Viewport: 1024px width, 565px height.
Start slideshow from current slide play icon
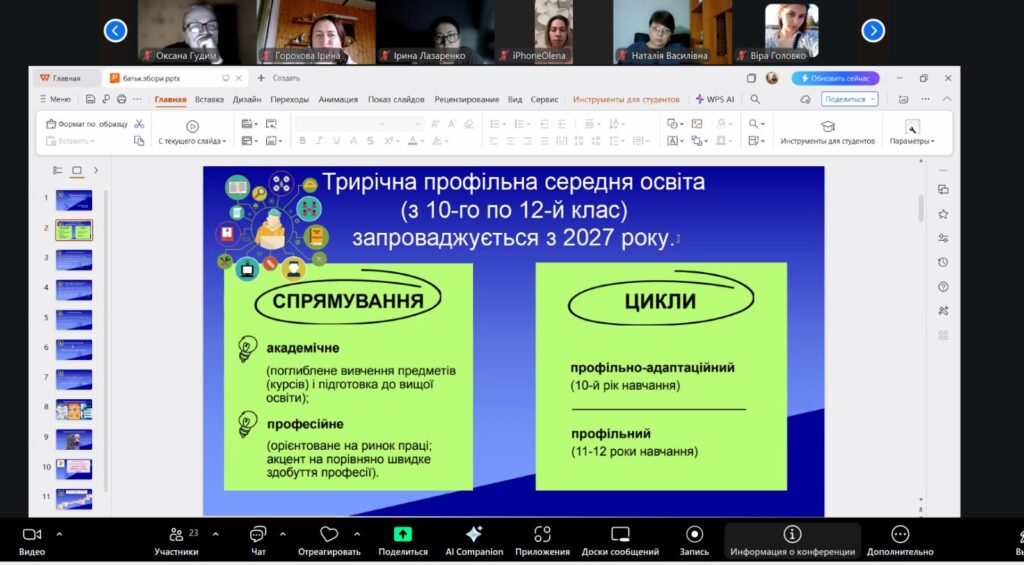[192, 126]
